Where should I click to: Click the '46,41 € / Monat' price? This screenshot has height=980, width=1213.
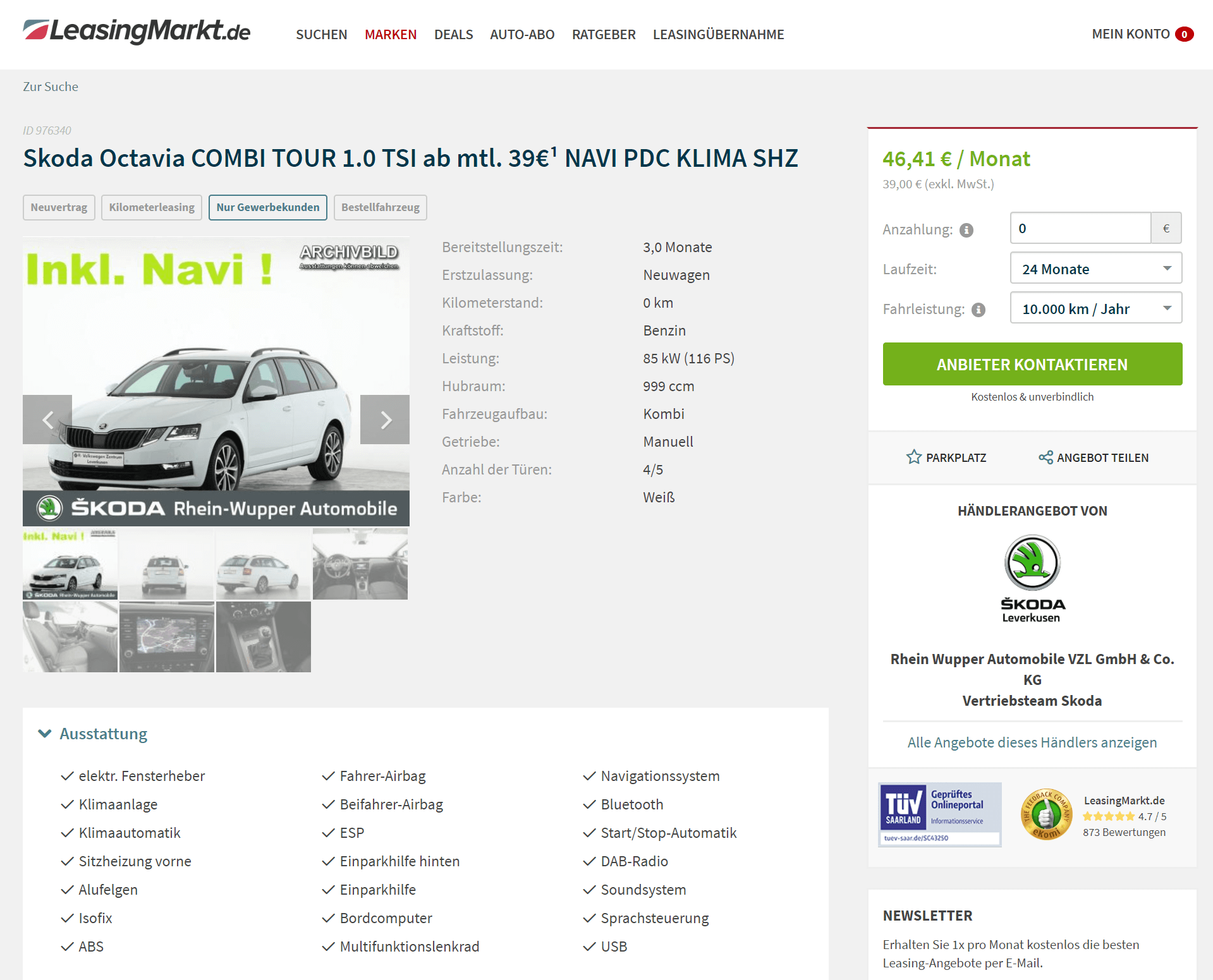(956, 159)
